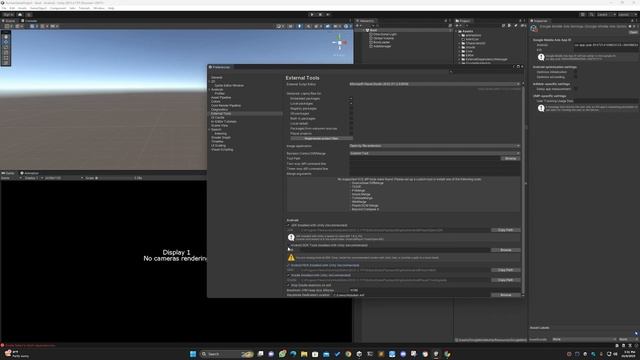This screenshot has width=640, height=360.
Task: Click the Step frame button
Action: 328,14
